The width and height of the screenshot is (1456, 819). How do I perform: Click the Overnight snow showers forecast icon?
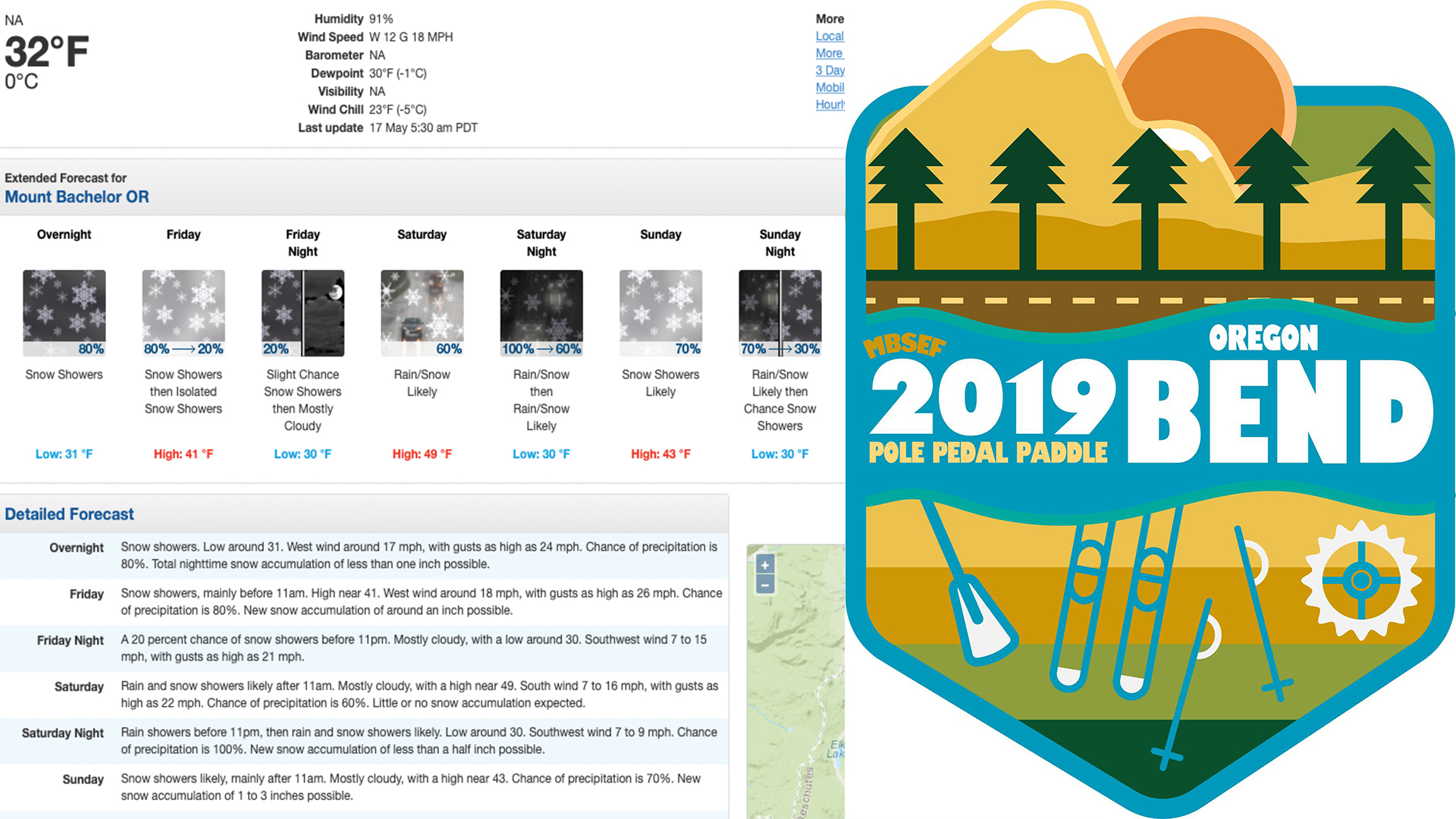click(64, 313)
